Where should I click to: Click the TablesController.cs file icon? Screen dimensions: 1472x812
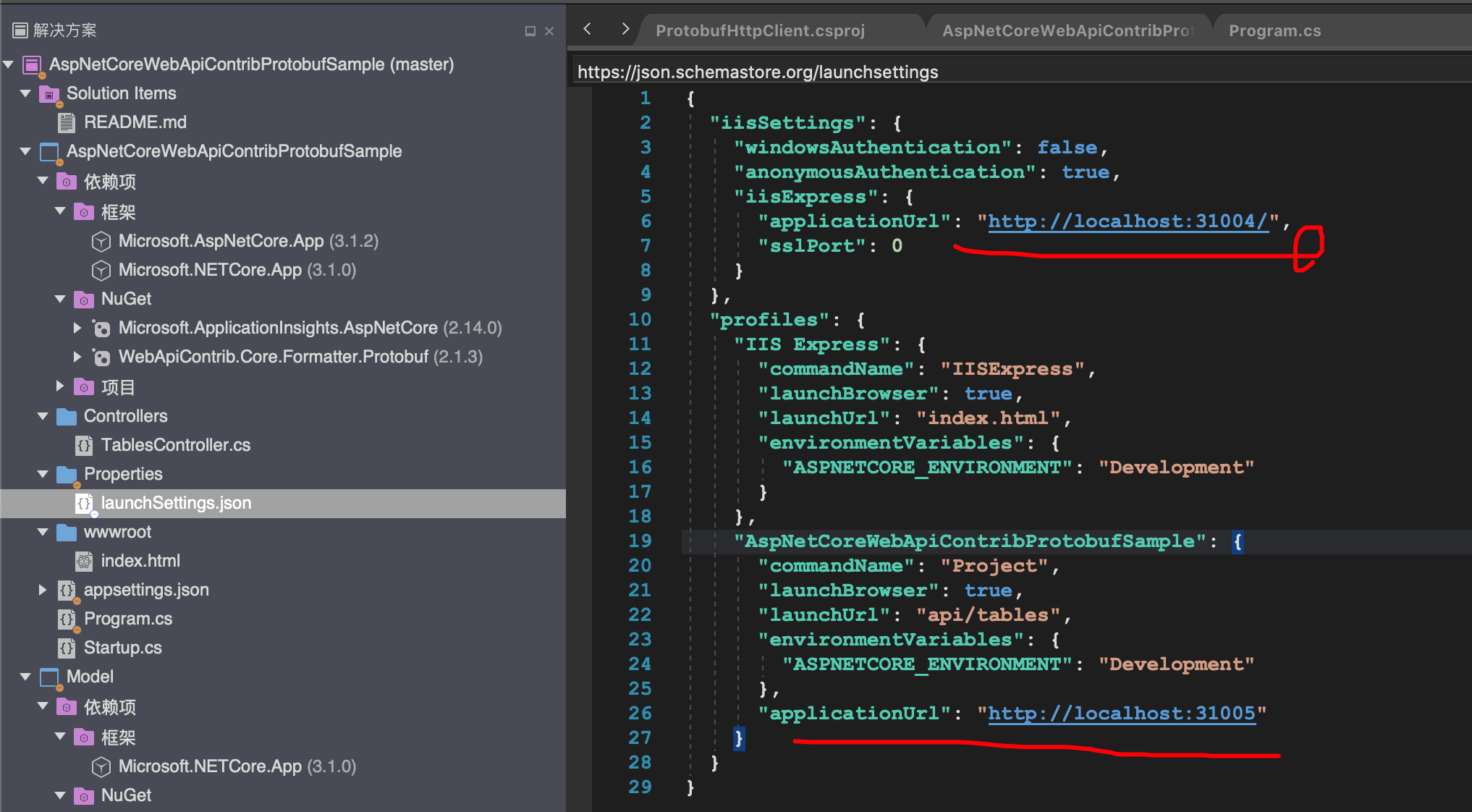click(x=84, y=445)
